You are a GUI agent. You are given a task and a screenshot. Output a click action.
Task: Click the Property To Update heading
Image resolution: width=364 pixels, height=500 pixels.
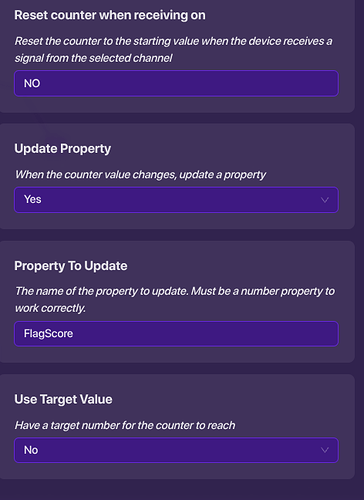click(71, 266)
